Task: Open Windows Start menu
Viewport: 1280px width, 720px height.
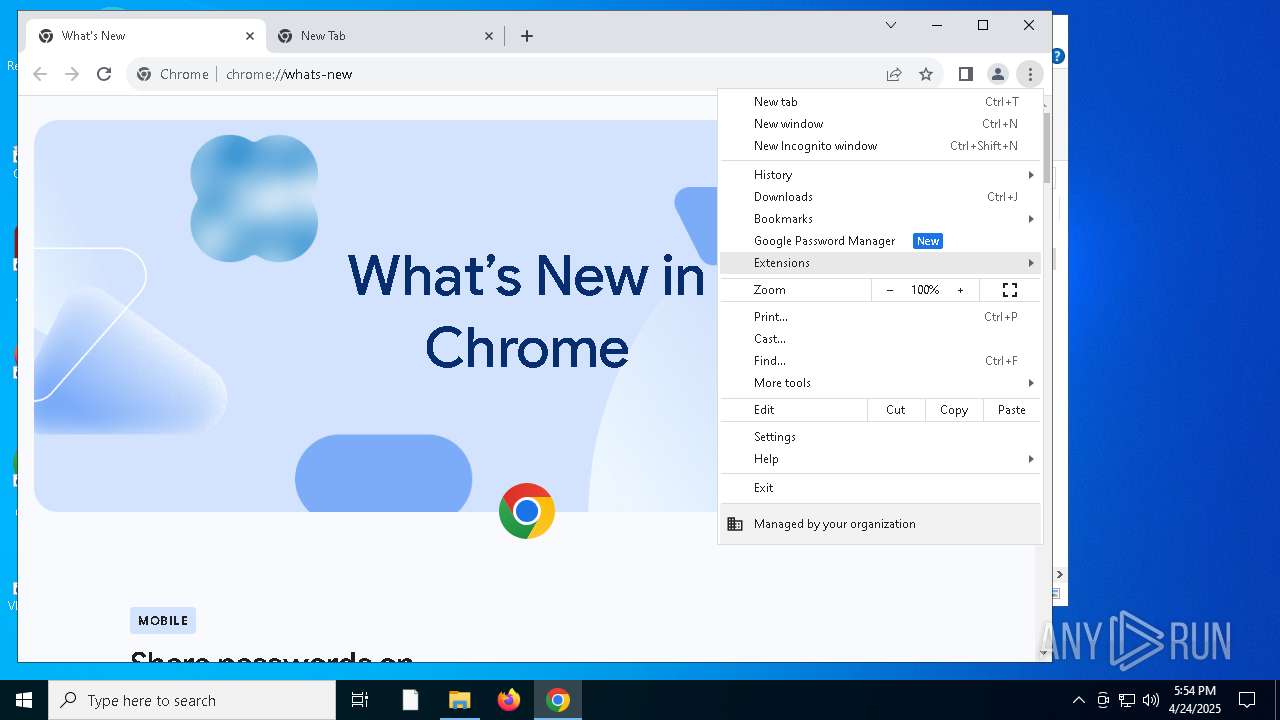Action: coord(24,700)
